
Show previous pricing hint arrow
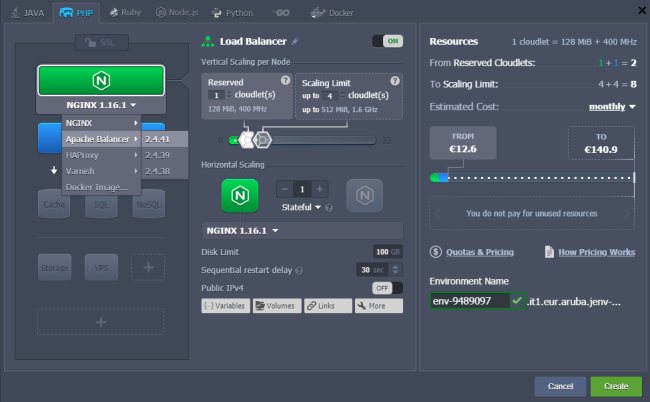coord(437,213)
